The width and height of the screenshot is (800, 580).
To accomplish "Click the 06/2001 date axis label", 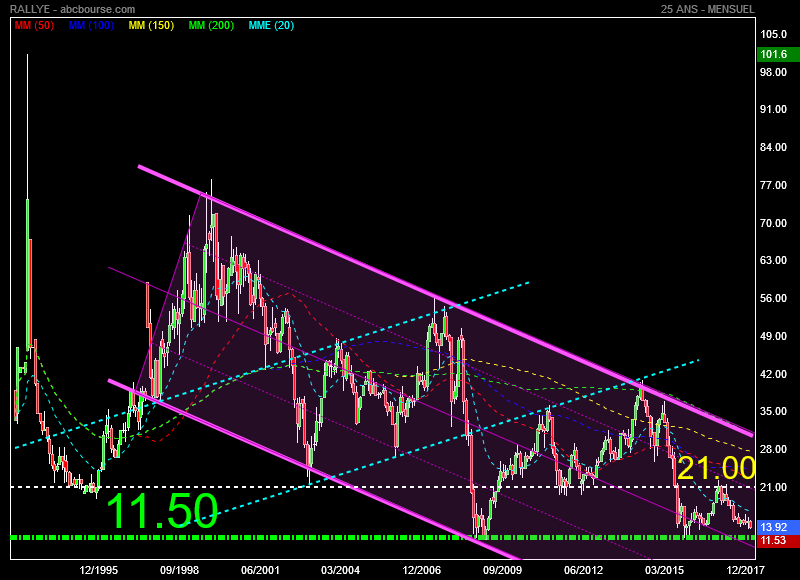I will pyautogui.click(x=260, y=570).
